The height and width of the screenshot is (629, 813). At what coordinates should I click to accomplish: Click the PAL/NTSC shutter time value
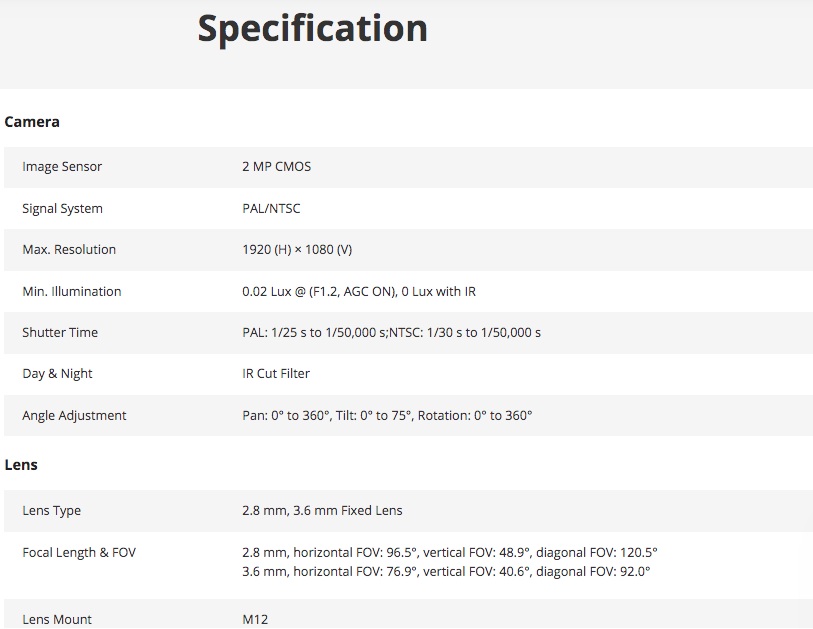click(x=391, y=332)
